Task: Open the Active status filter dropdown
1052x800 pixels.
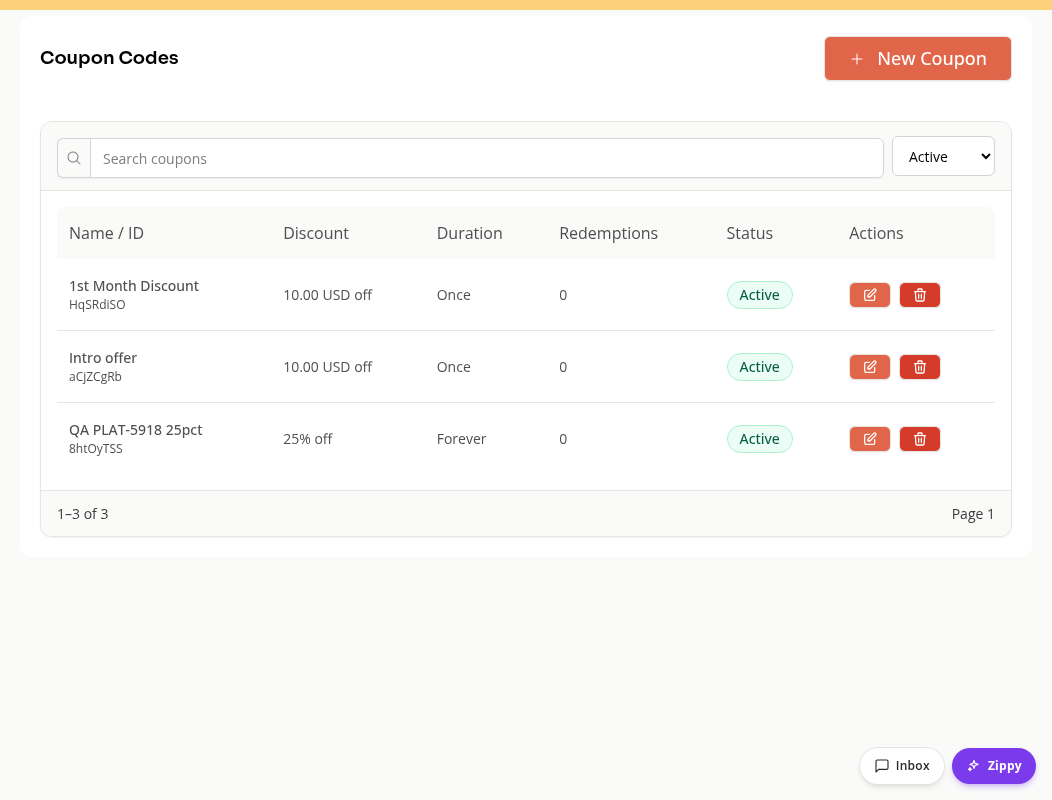Action: tap(943, 156)
